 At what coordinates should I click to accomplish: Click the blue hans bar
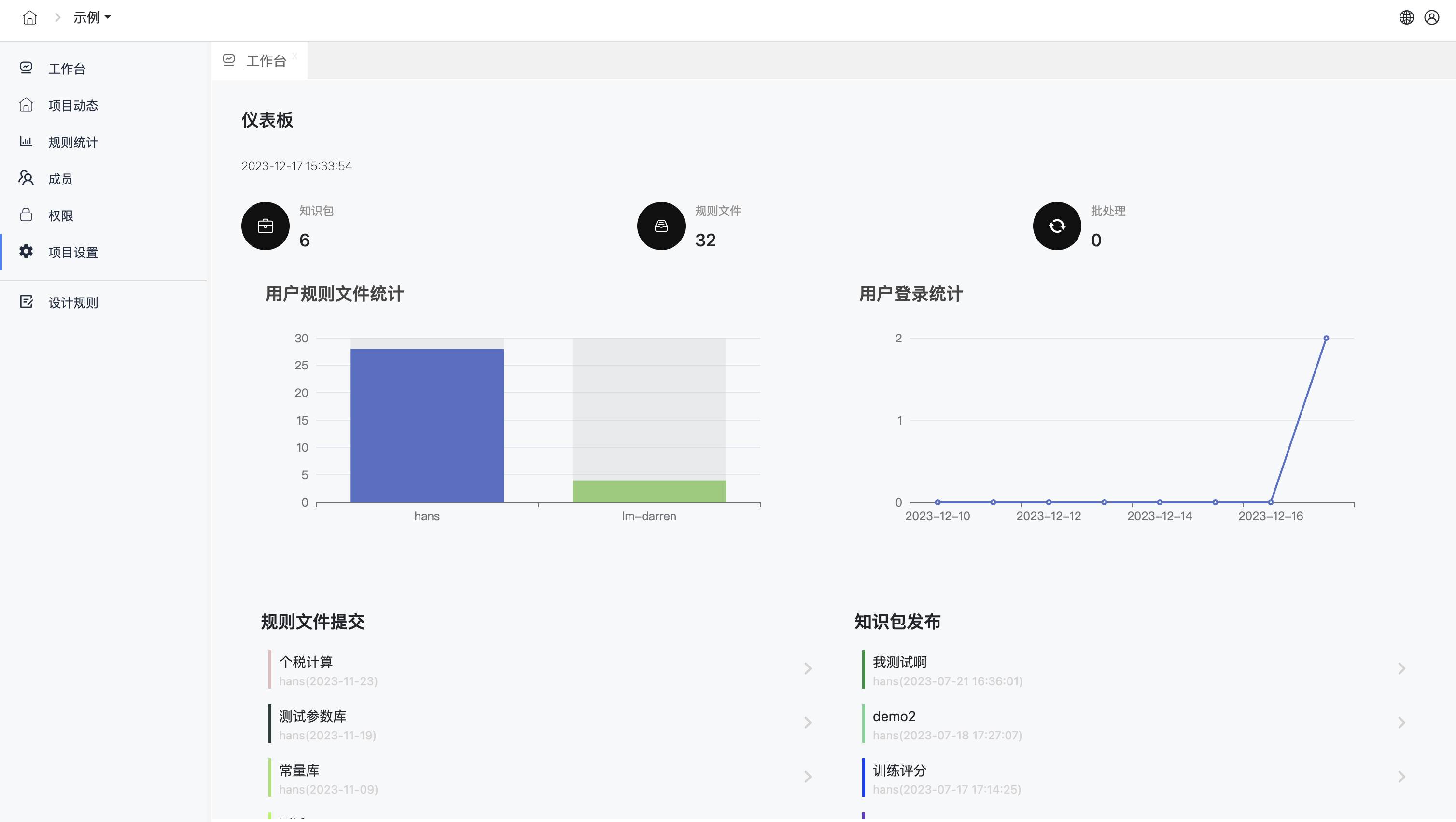(x=427, y=425)
